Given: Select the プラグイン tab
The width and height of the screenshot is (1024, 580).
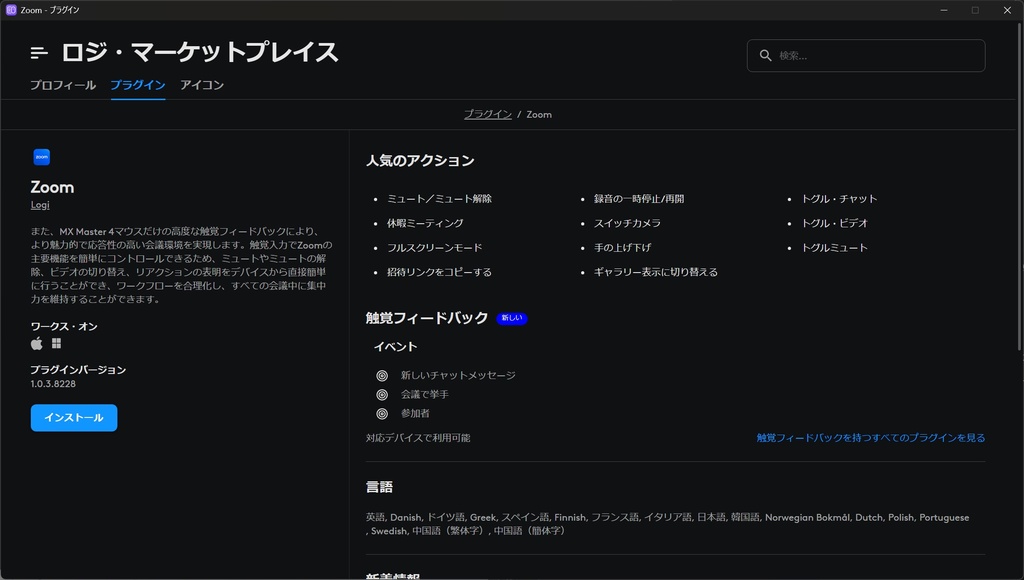Looking at the screenshot, I should pos(138,85).
